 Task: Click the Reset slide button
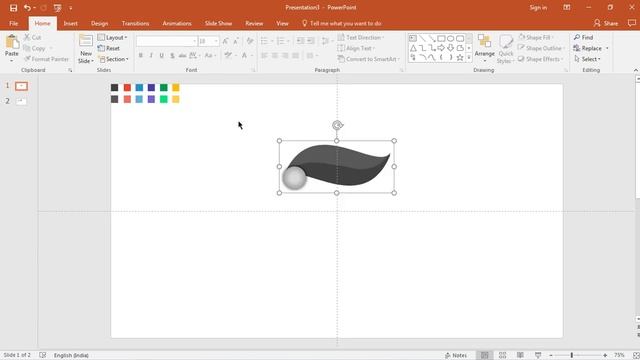point(109,48)
